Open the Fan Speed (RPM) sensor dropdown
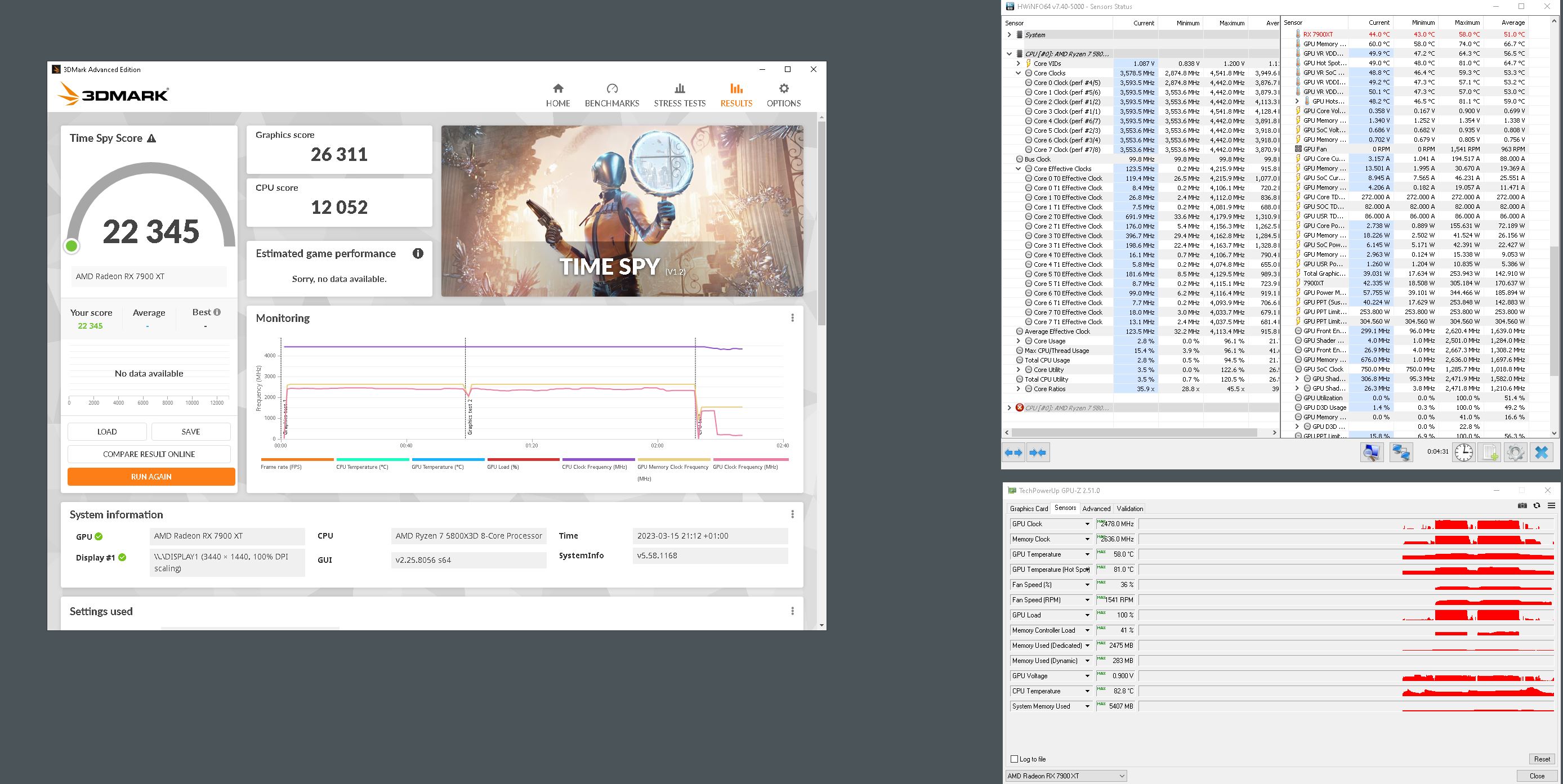This screenshot has height=784, width=1563. tap(1087, 599)
